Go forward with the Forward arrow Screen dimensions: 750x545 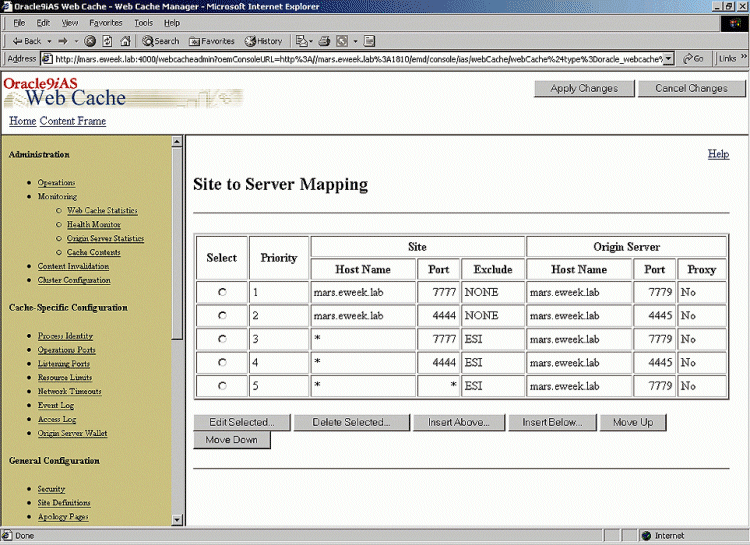63,41
